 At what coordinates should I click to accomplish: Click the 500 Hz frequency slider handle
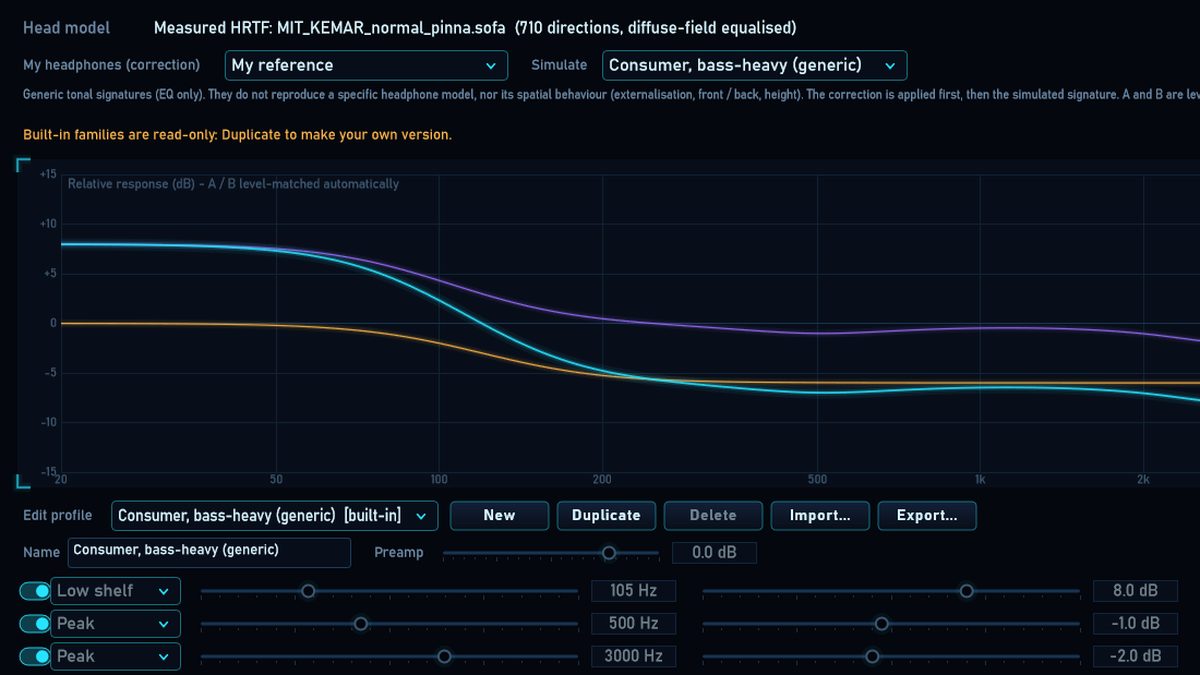[x=361, y=624]
